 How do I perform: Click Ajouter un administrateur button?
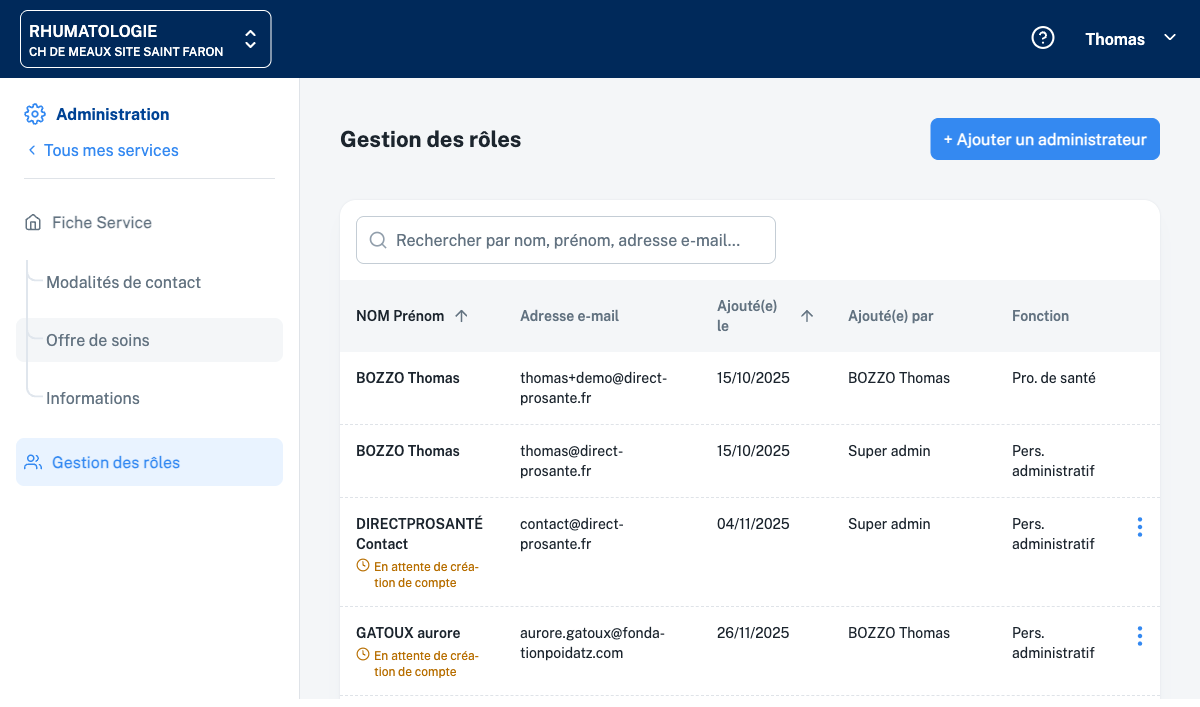pyautogui.click(x=1044, y=139)
